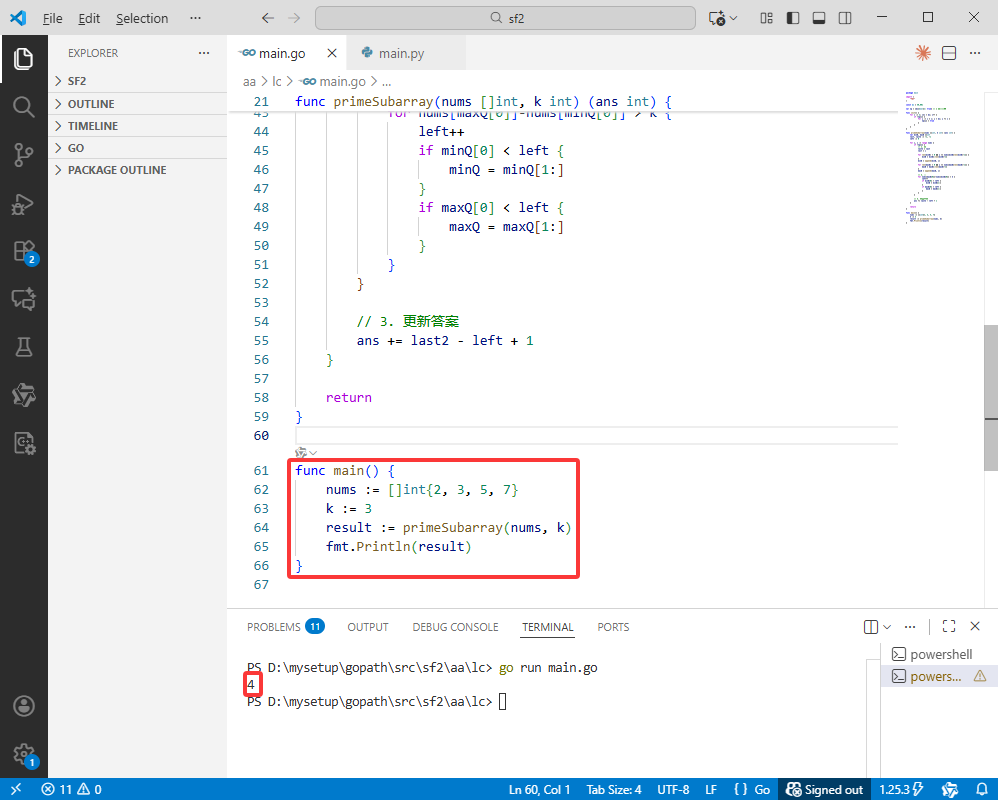998x800 pixels.
Task: Switch to the PORTS panel tab
Action: click(x=613, y=627)
